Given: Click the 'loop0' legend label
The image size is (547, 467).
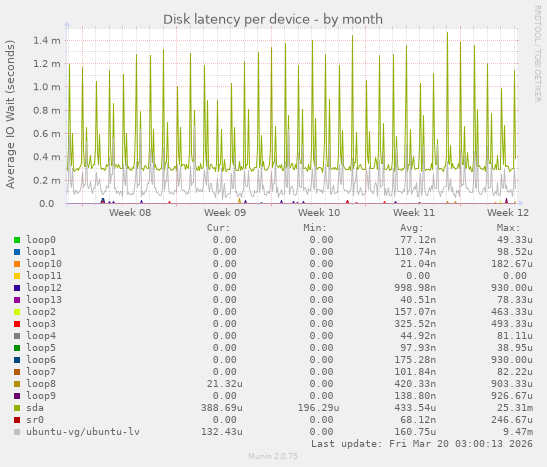Looking at the screenshot, I should (x=41, y=240).
